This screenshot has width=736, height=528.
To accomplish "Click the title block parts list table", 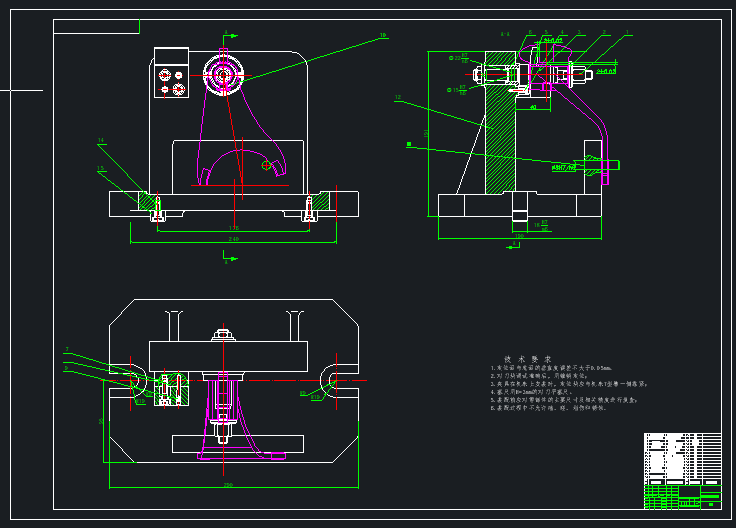I will coord(683,459).
